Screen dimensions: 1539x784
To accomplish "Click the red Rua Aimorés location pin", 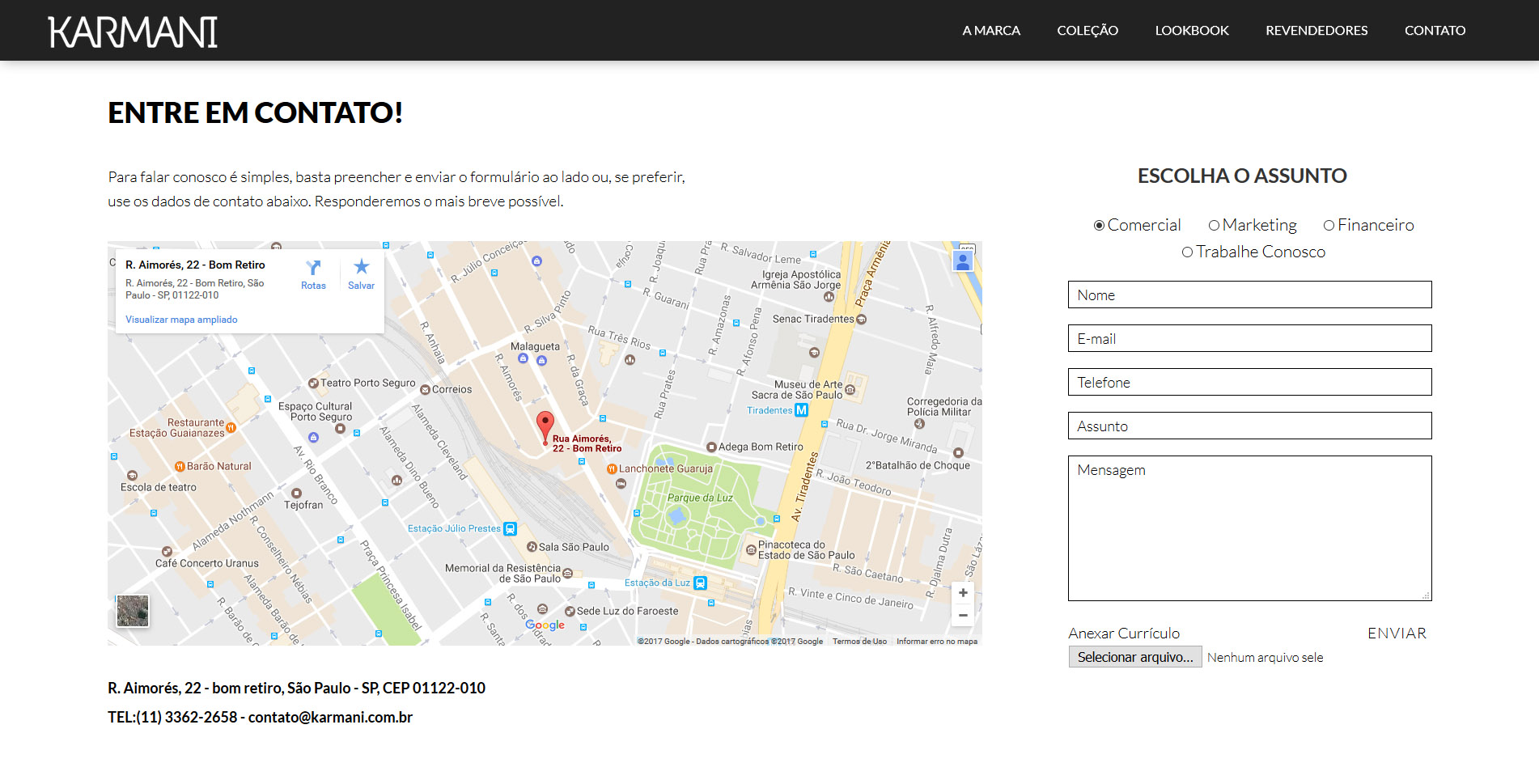I will point(545,425).
